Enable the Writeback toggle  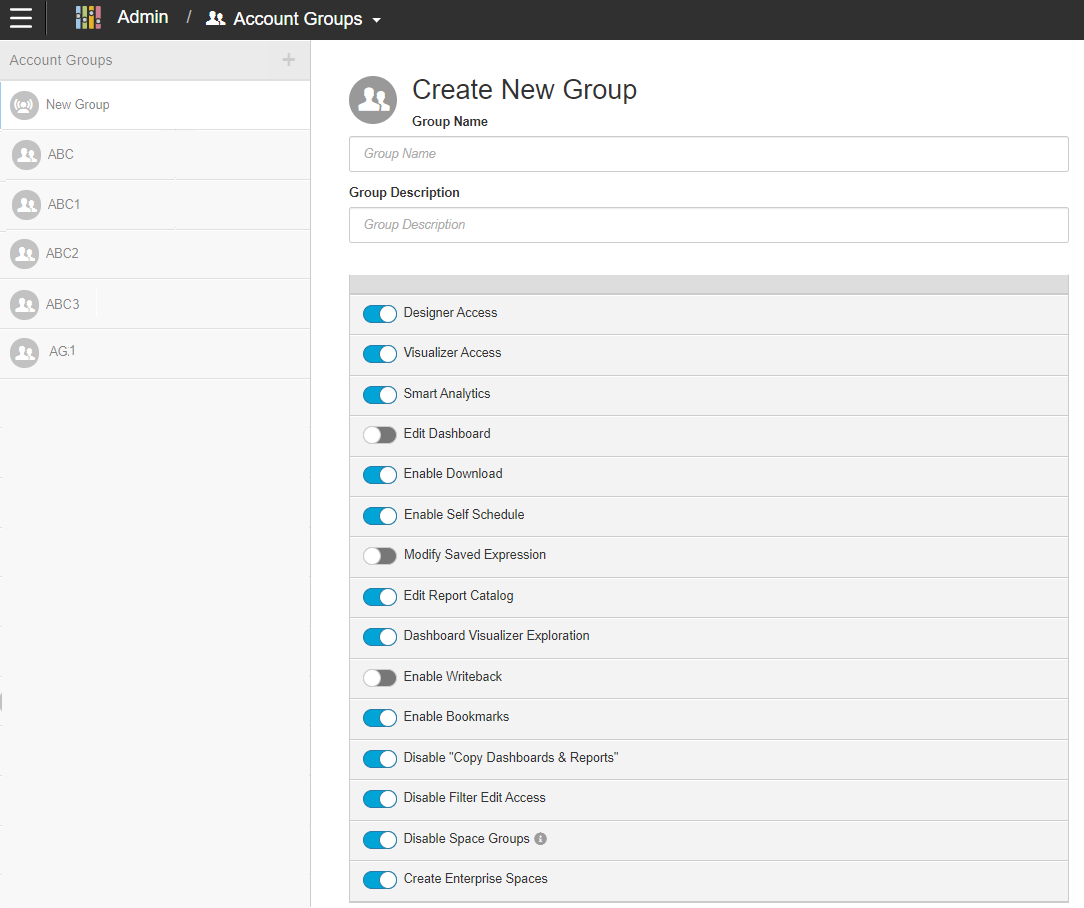pyautogui.click(x=380, y=678)
